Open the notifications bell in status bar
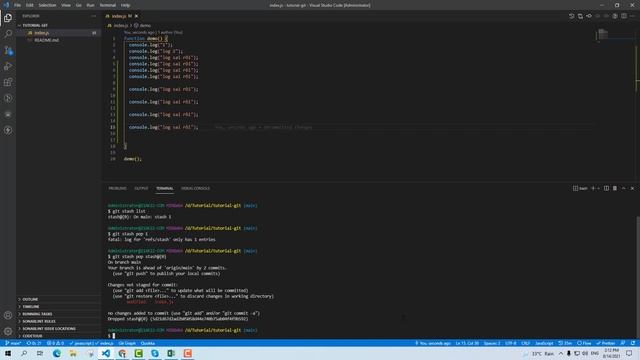Screen dimensions: 640x360 [x=633, y=343]
